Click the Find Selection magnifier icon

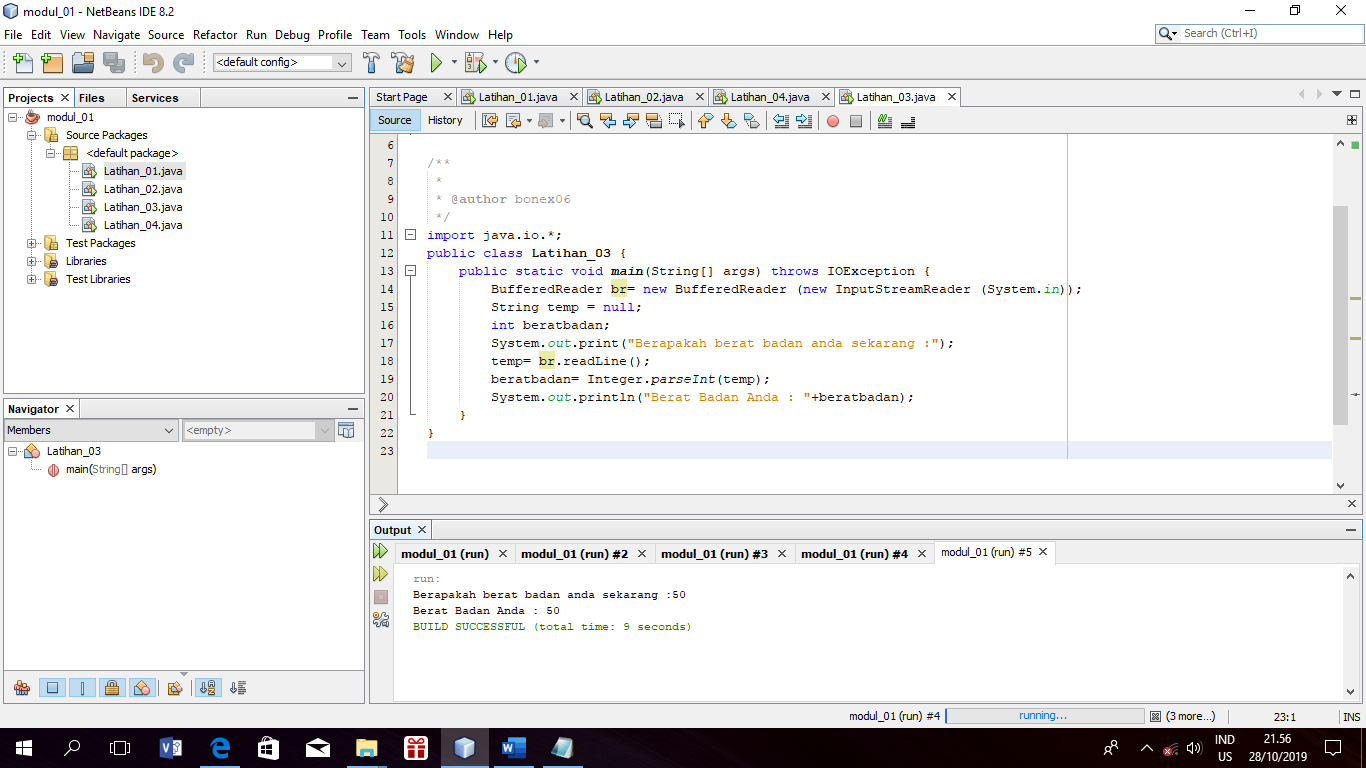(585, 121)
